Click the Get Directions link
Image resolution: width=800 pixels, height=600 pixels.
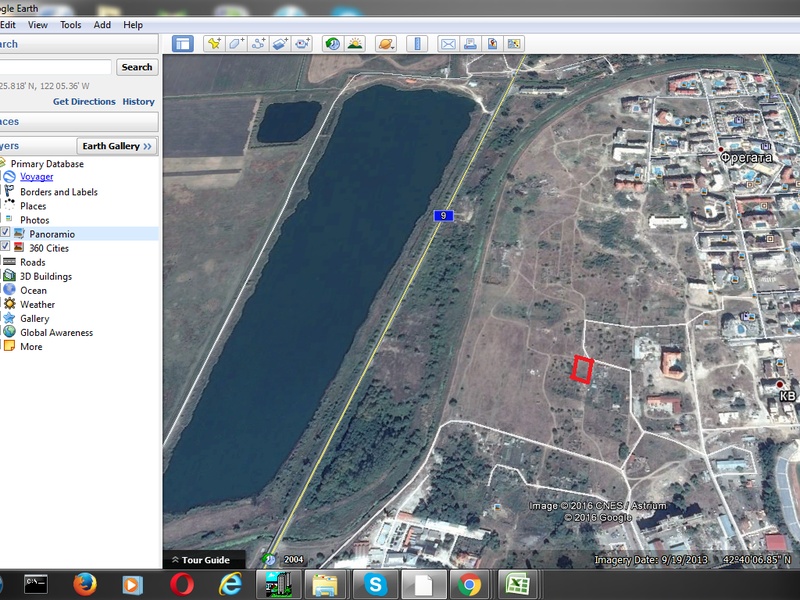coord(84,102)
